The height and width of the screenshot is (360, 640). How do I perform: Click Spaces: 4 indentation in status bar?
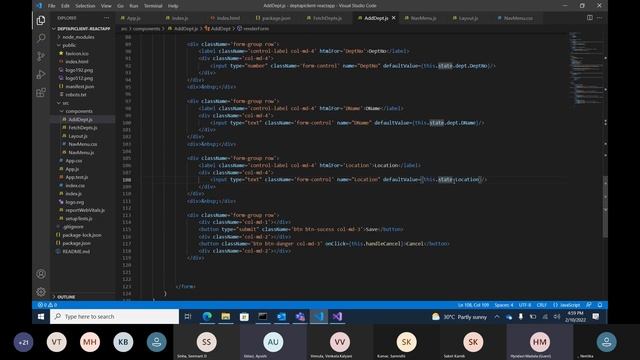[504, 305]
